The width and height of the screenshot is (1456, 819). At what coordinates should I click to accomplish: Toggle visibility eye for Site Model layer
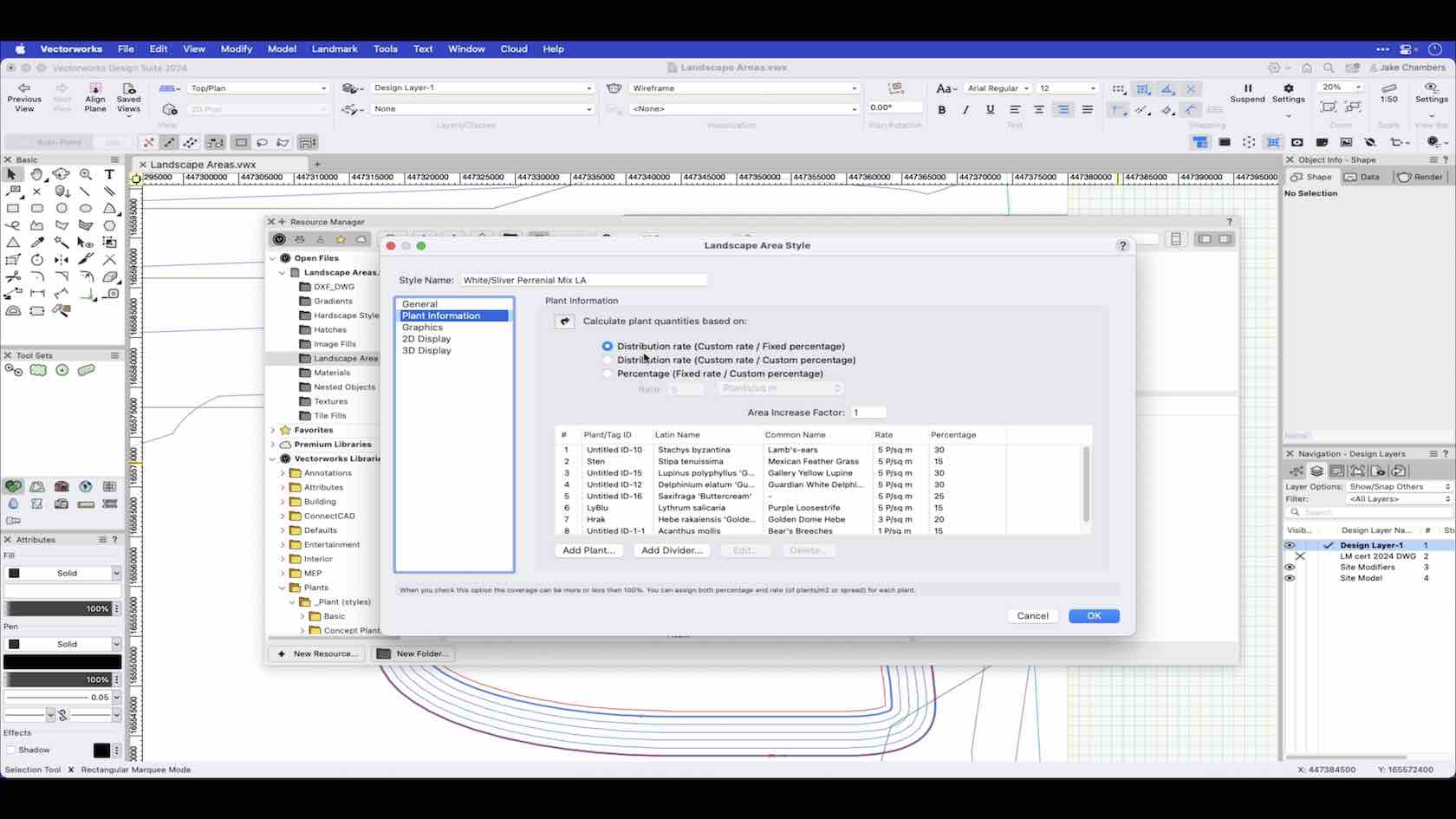[x=1290, y=578]
